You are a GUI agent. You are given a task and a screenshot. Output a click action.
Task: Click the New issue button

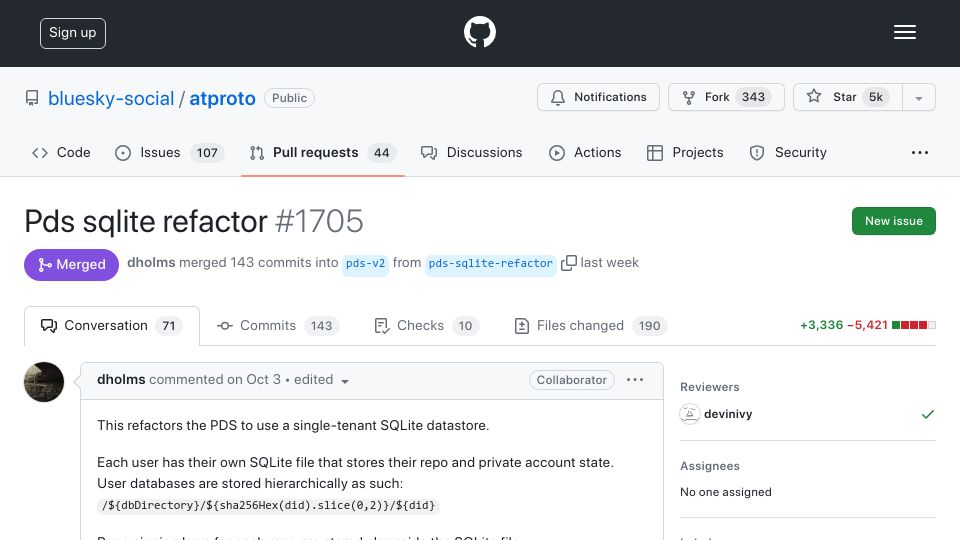tap(893, 221)
